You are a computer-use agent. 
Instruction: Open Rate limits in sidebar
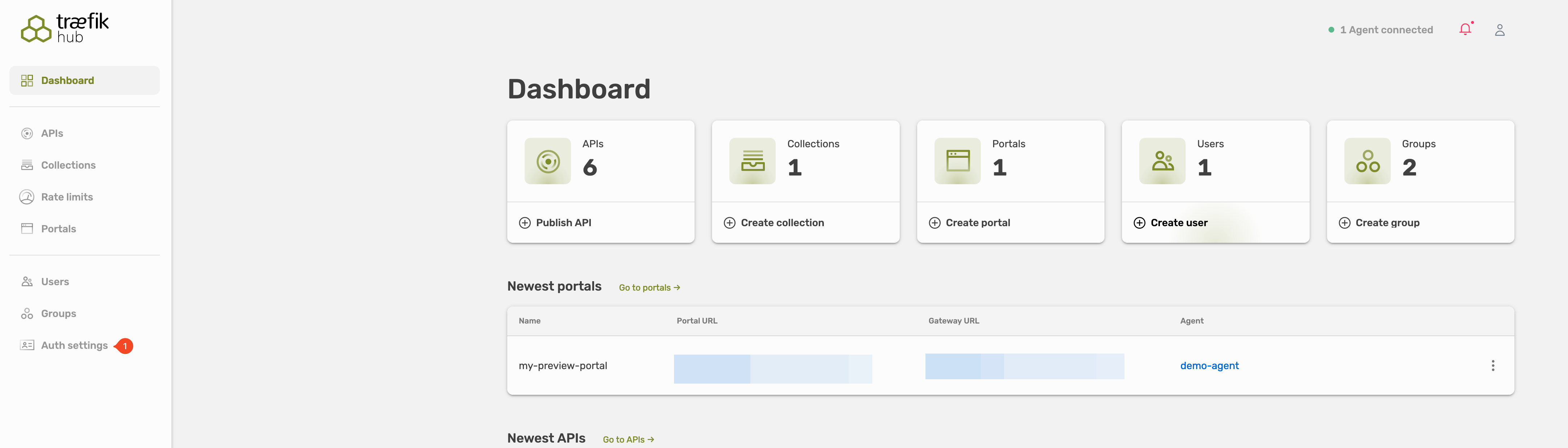tap(67, 196)
